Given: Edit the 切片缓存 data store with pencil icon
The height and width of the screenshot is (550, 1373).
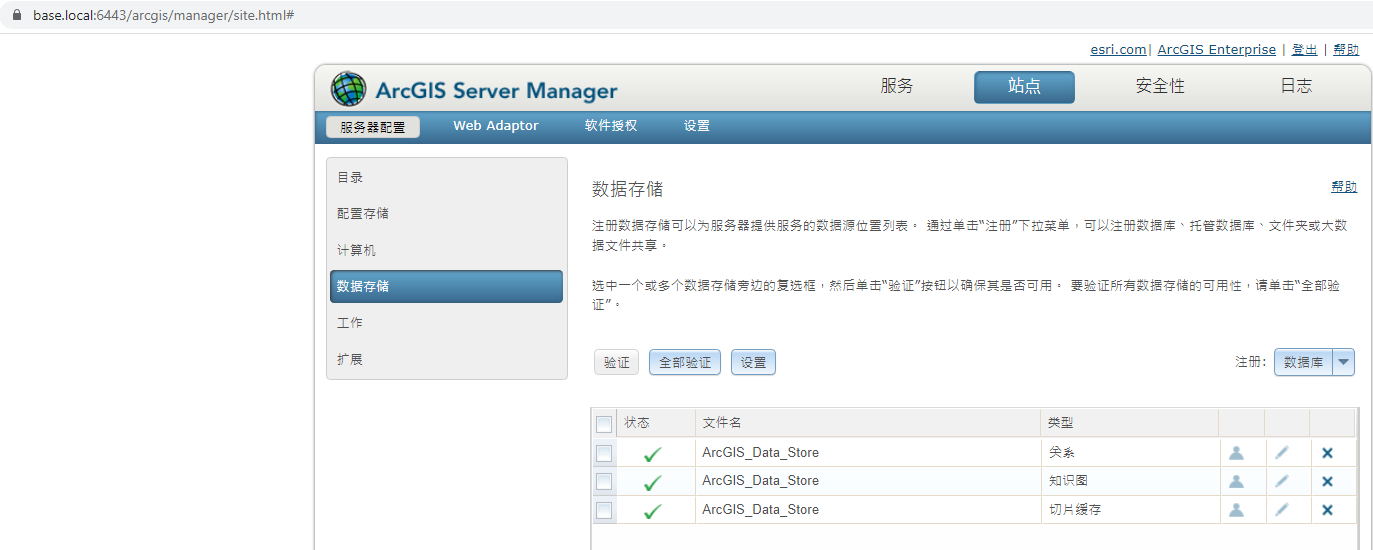Looking at the screenshot, I should click(x=1282, y=510).
